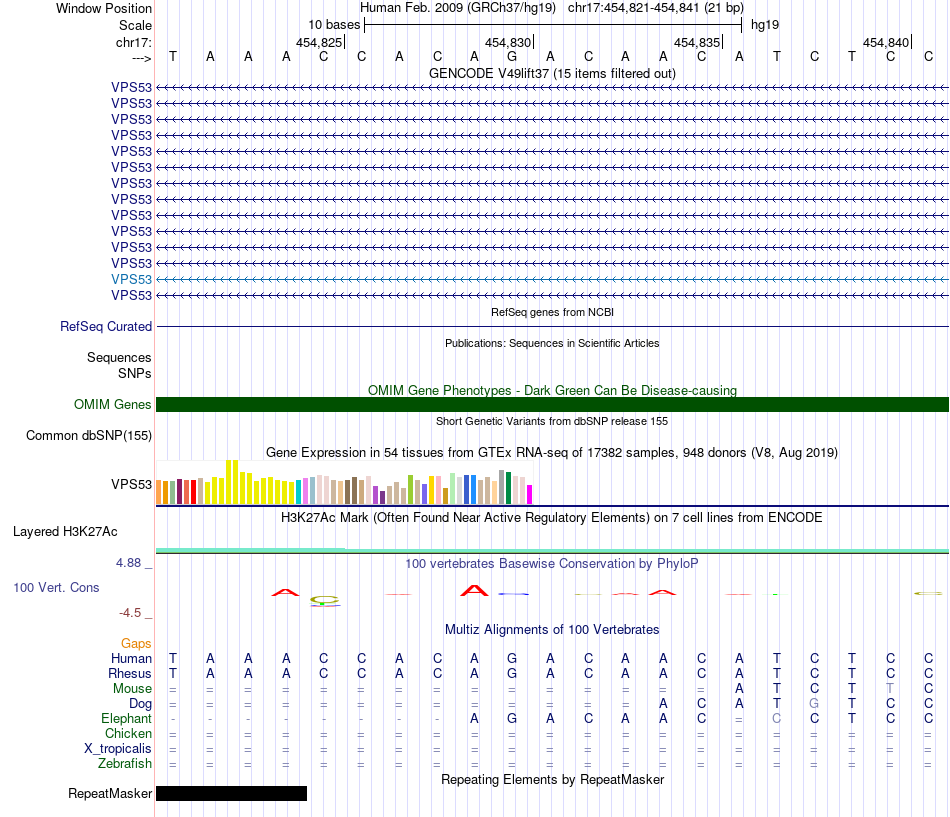Image resolution: width=950 pixels, height=817 pixels.
Task: Click the --> sequence direction arrow label
Action: 141,58
